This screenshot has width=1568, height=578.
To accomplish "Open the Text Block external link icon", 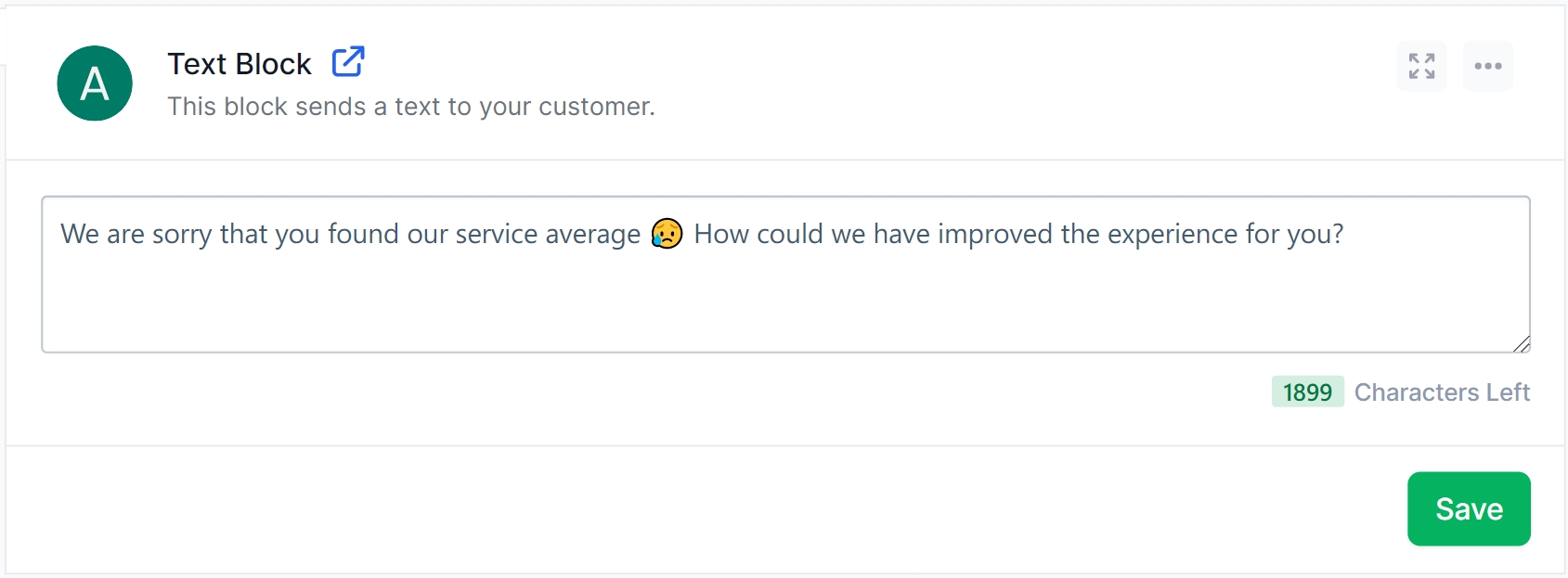I will coord(348,62).
